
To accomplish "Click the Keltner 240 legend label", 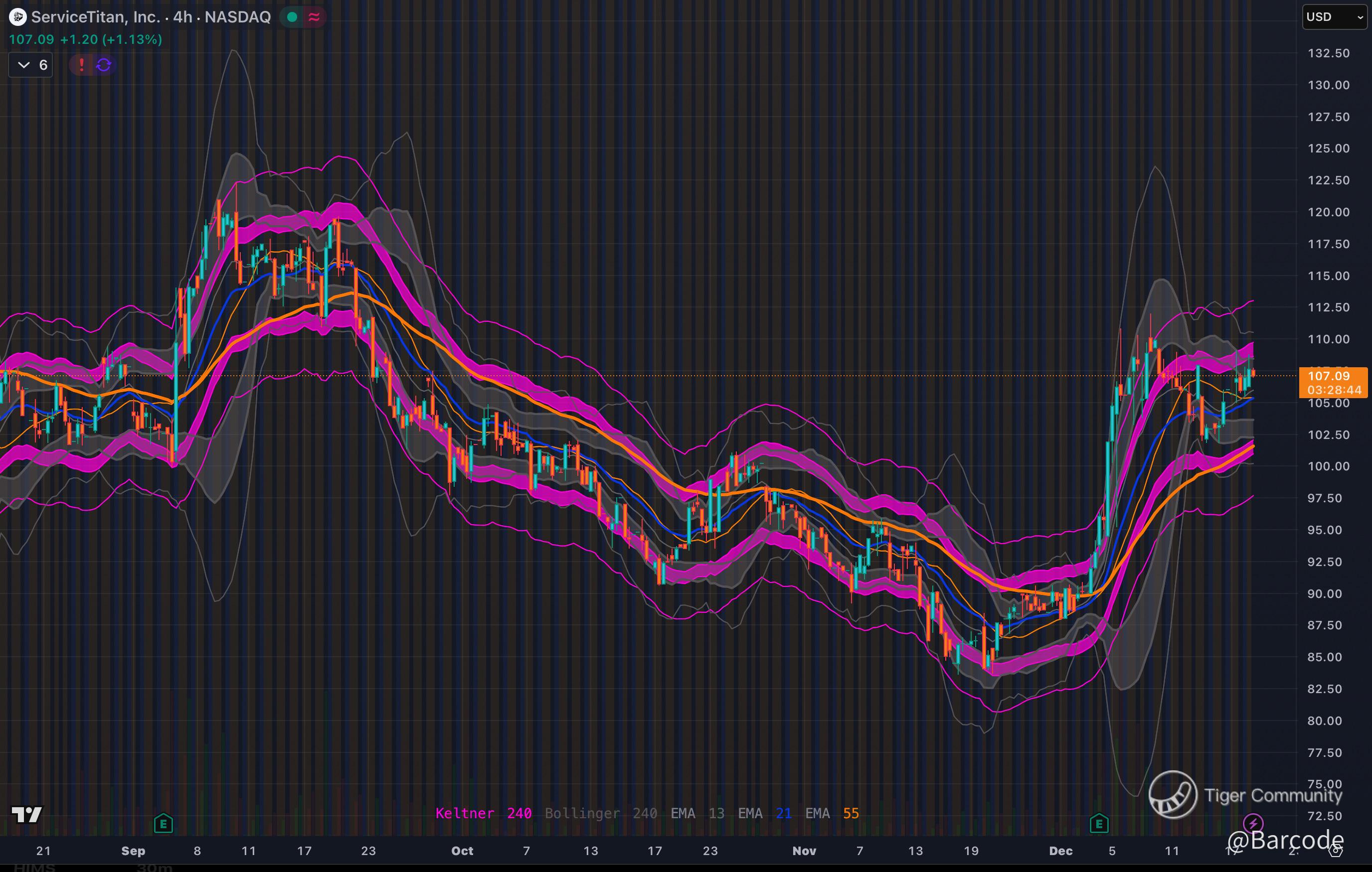I will [x=483, y=813].
